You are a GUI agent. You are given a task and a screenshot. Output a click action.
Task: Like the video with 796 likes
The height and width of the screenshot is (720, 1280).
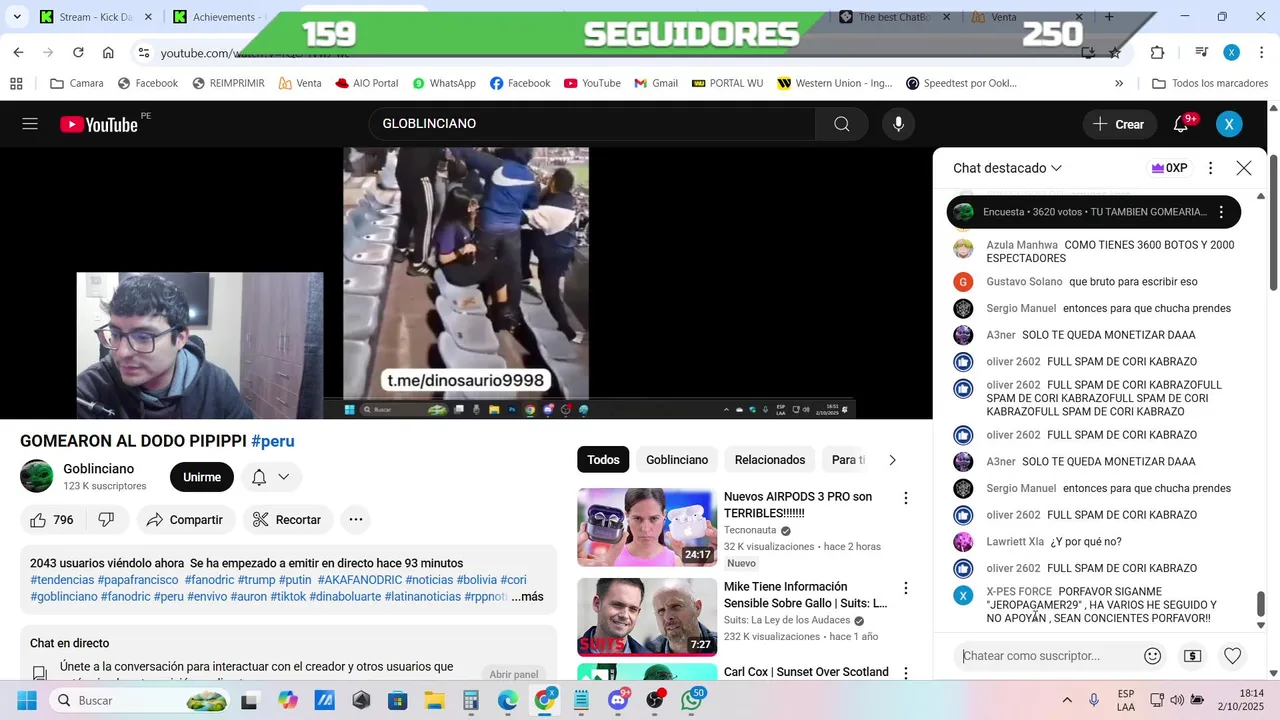(52, 520)
